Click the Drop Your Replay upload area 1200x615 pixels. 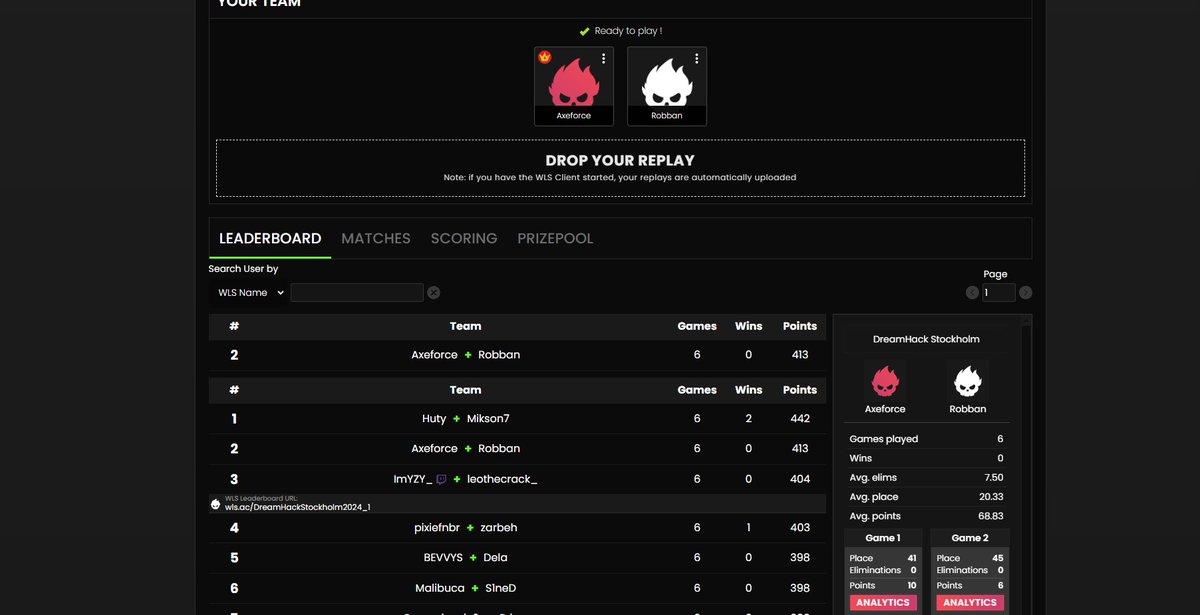tap(620, 168)
